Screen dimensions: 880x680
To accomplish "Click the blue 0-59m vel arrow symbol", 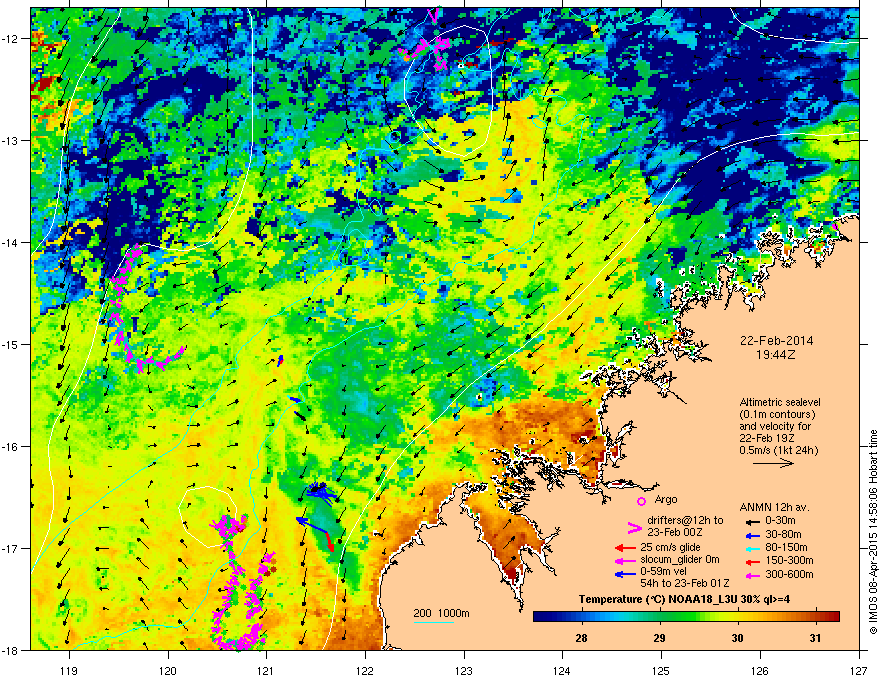I will 625,573.
